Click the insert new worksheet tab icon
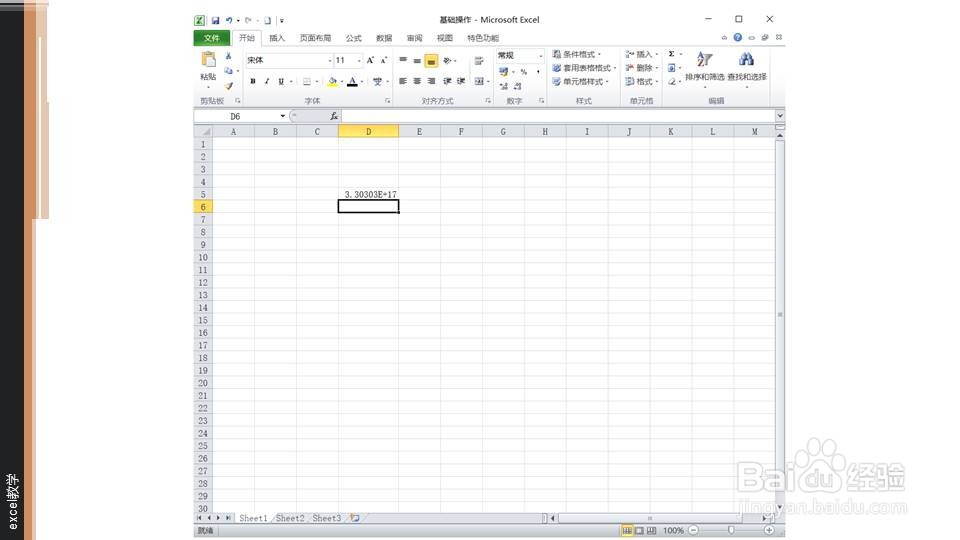The image size is (960, 540). tap(354, 518)
